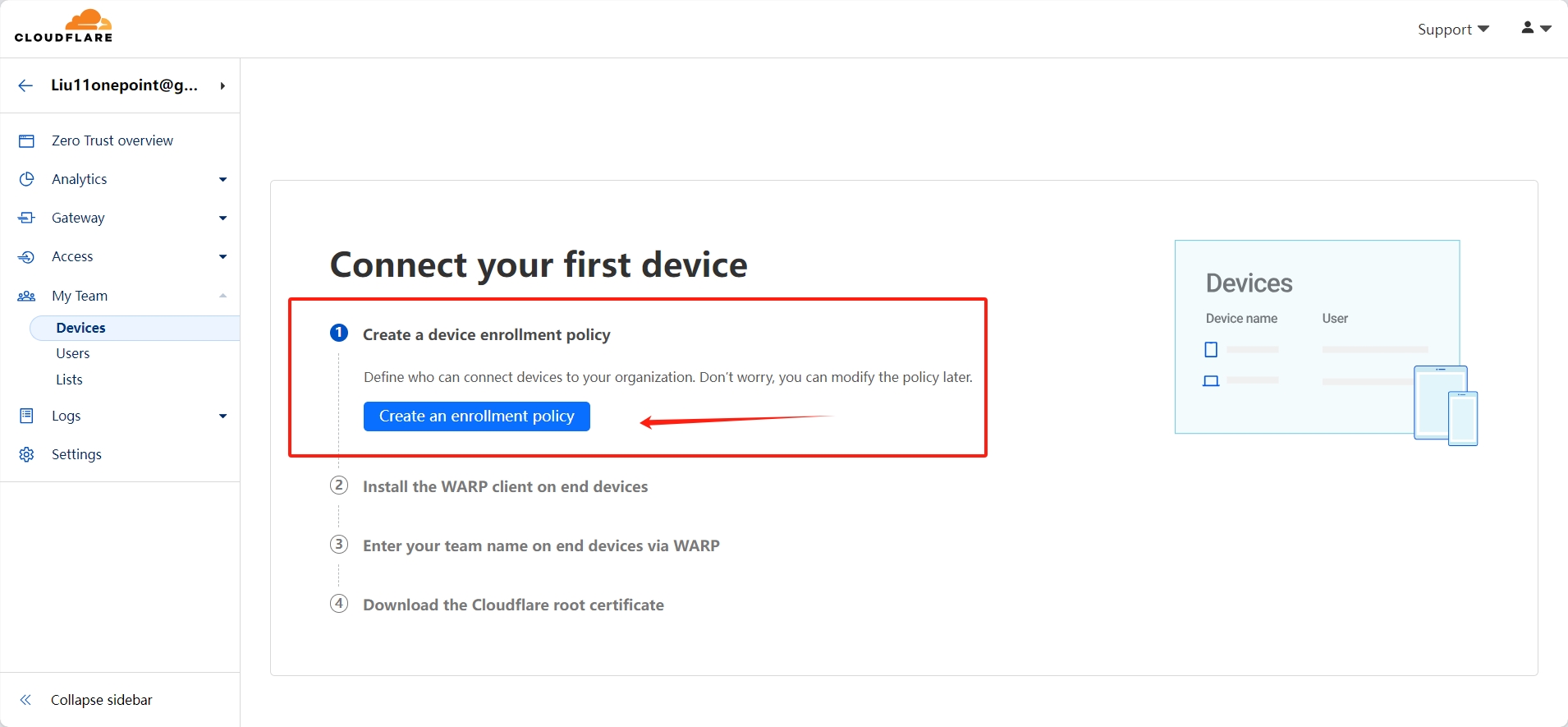Open step 2 Install the WARP client
Screen dimensions: 1568x727
[x=505, y=486]
